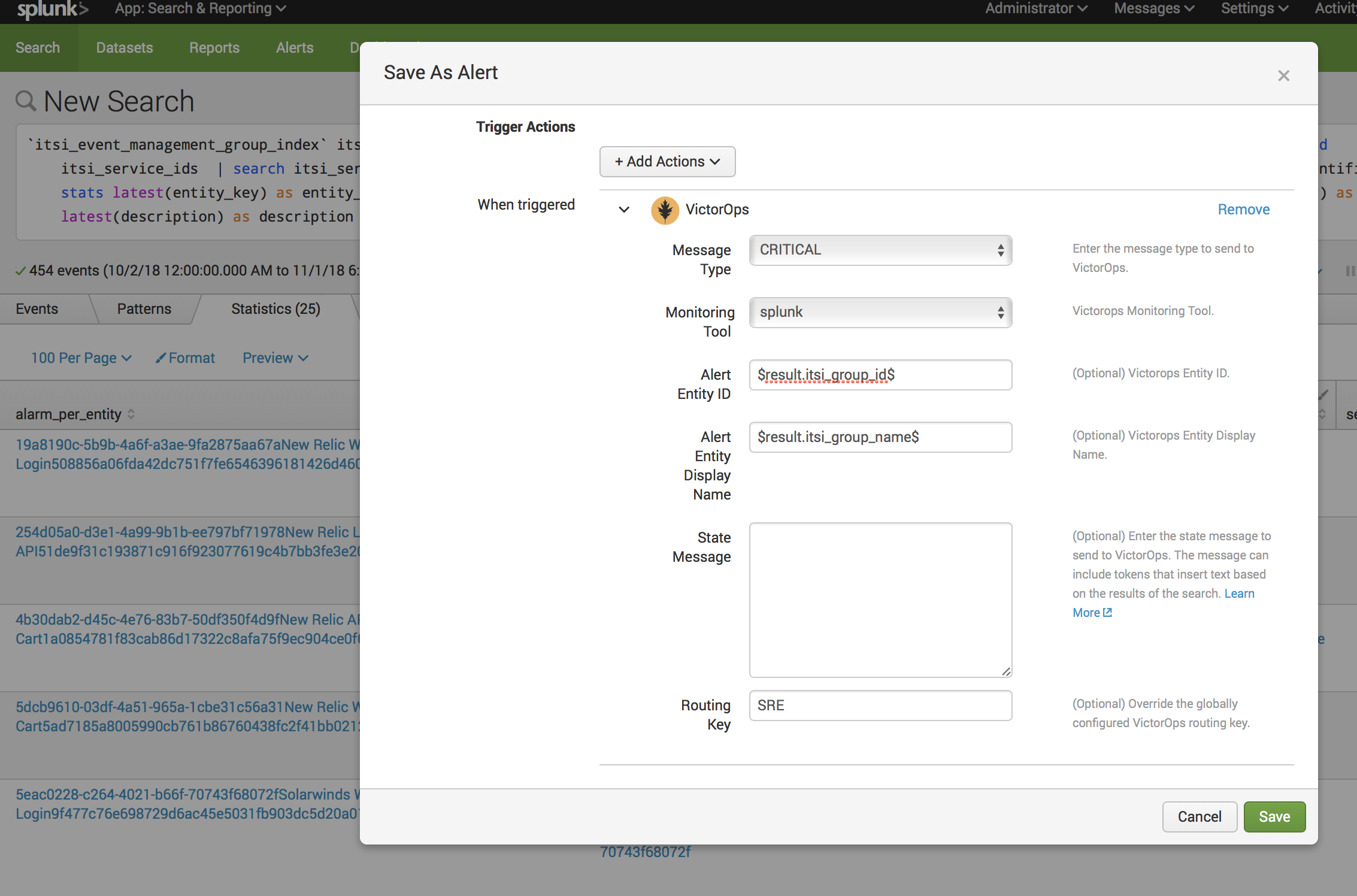Open the Preview dropdown
The image size is (1357, 896).
coord(275,358)
